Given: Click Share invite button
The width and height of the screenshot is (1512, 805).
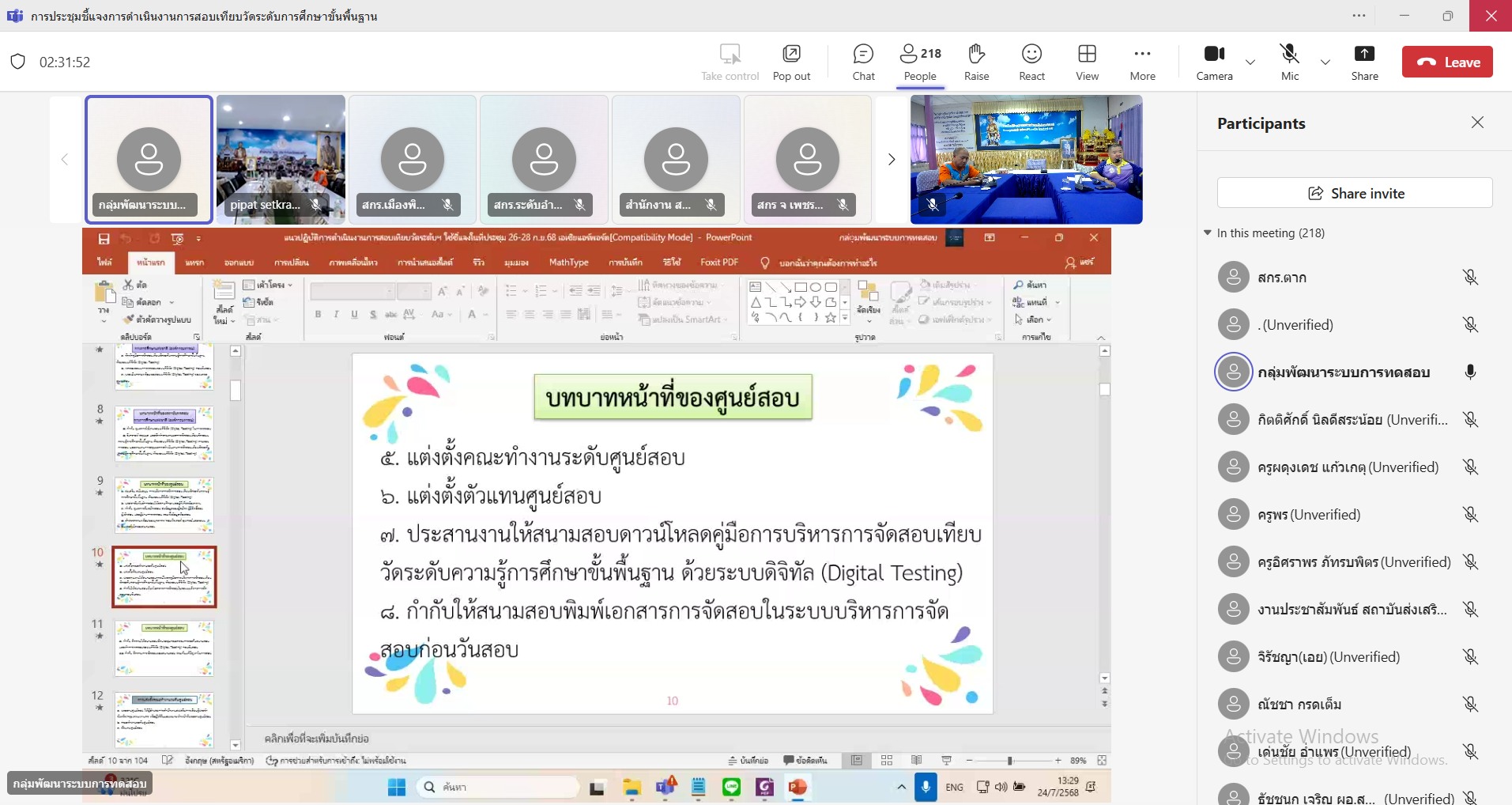Looking at the screenshot, I should 1355,193.
